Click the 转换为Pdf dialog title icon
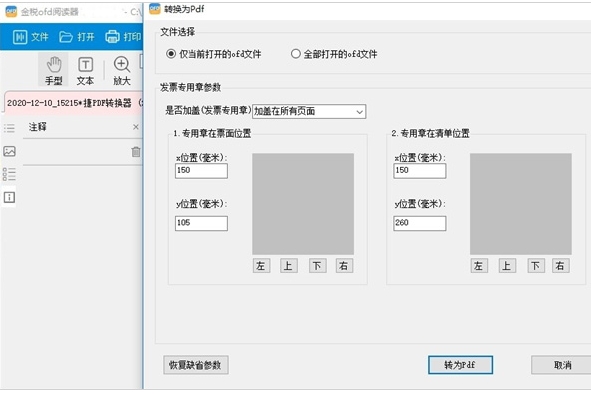 [155, 9]
